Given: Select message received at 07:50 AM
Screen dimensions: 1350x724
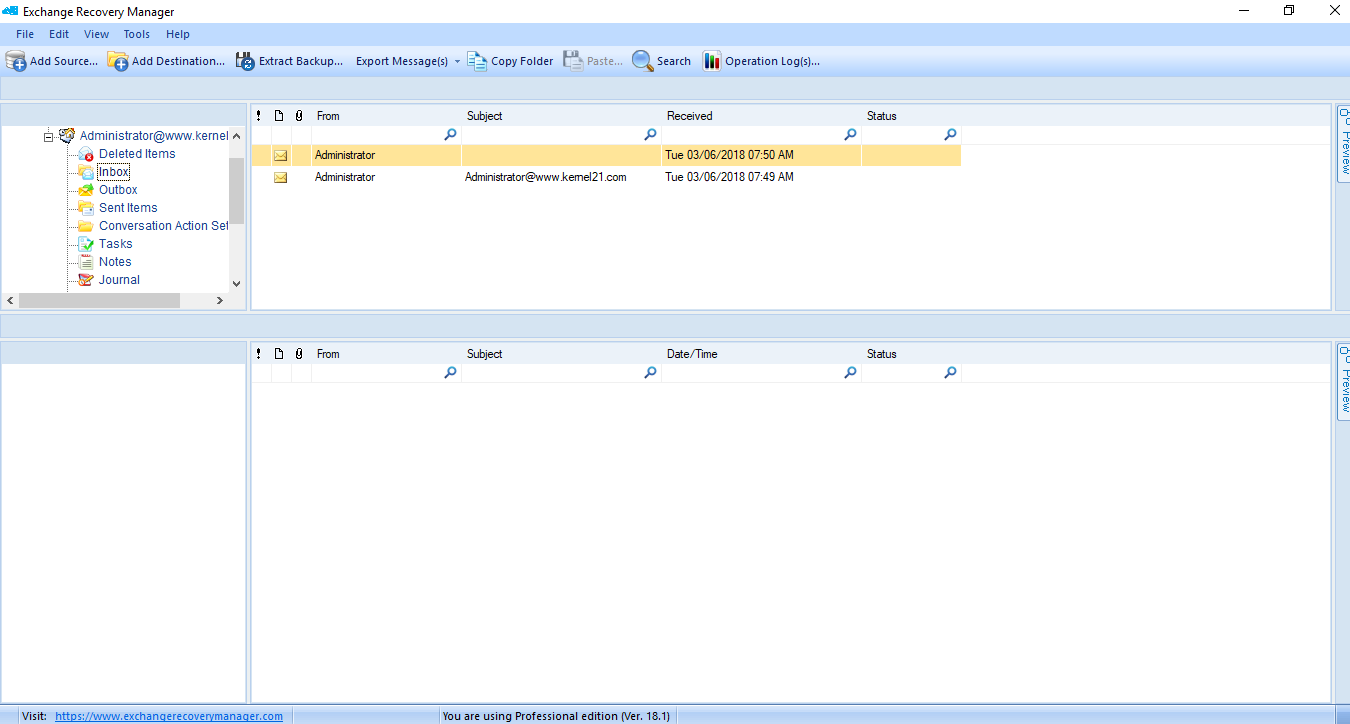Looking at the screenshot, I should click(x=606, y=155).
